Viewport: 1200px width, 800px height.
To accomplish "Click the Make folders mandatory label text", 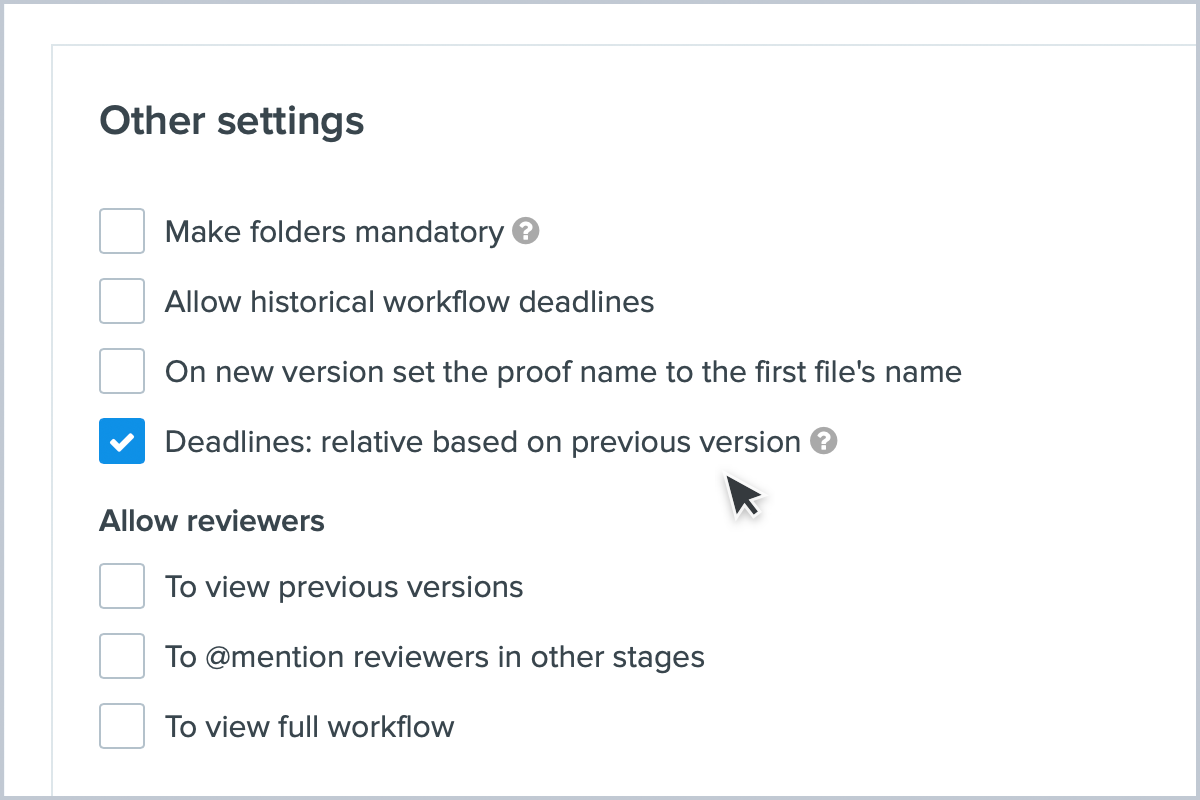I will click(334, 232).
